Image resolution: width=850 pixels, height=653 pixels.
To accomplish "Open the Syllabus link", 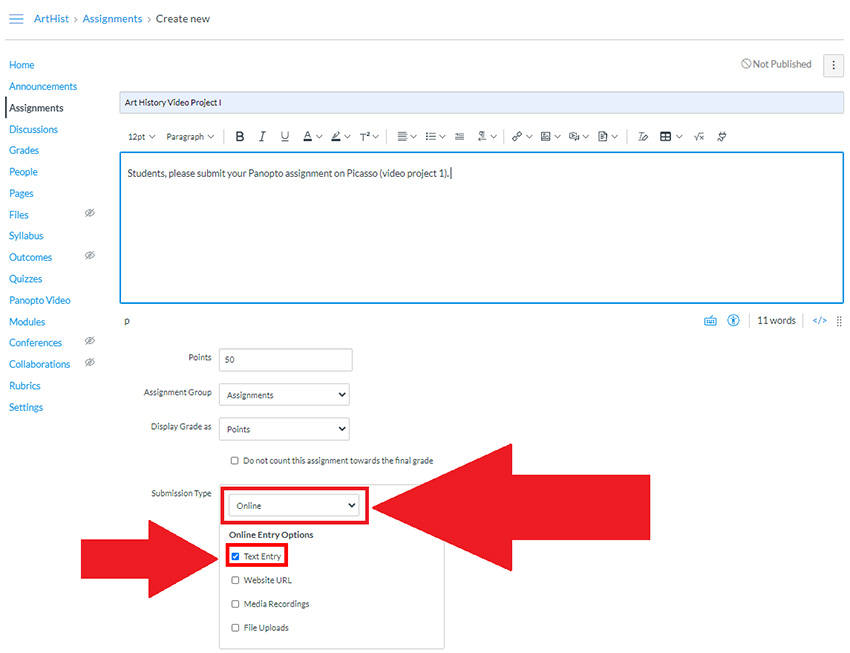I will pos(26,236).
